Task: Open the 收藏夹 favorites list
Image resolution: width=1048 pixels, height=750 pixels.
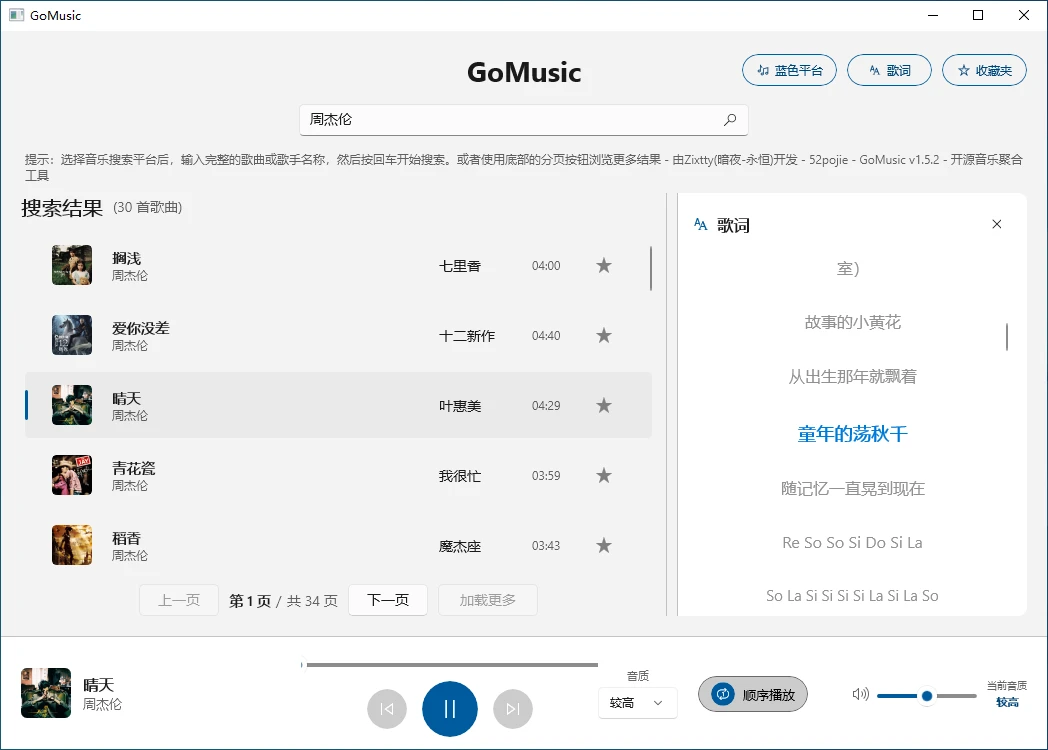Action: pyautogui.click(x=984, y=71)
